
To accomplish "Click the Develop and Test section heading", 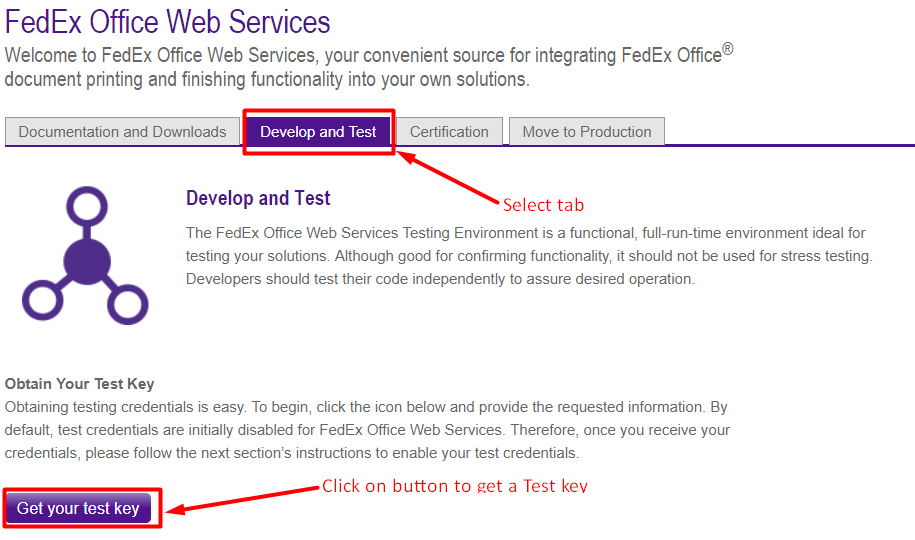I will point(258,198).
